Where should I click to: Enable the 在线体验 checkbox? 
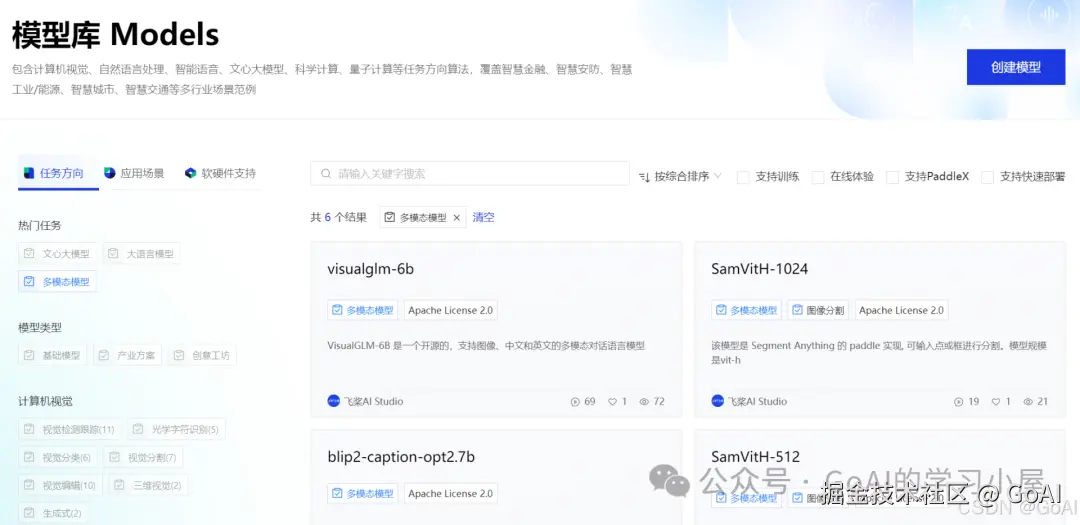pos(818,177)
